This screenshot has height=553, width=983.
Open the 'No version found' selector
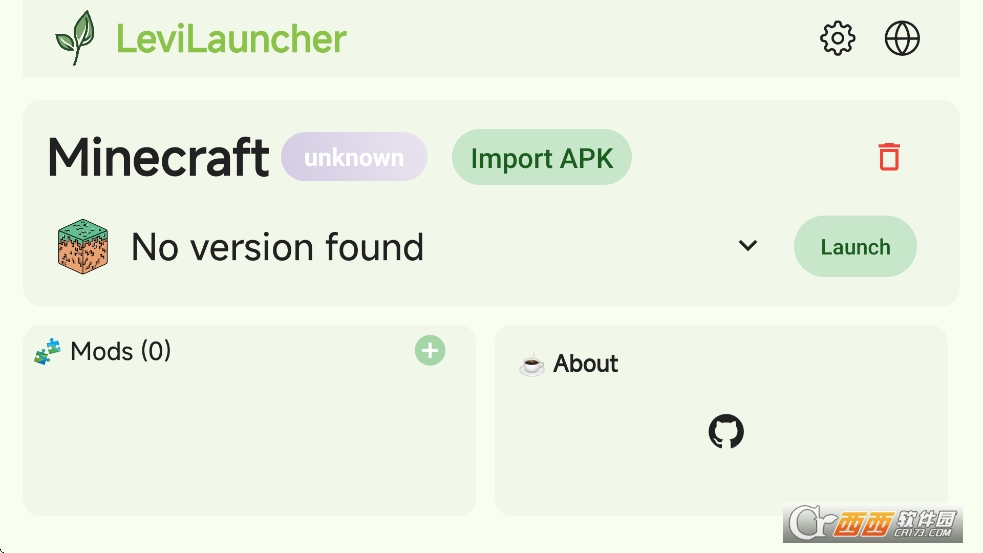pyautogui.click(x=277, y=247)
